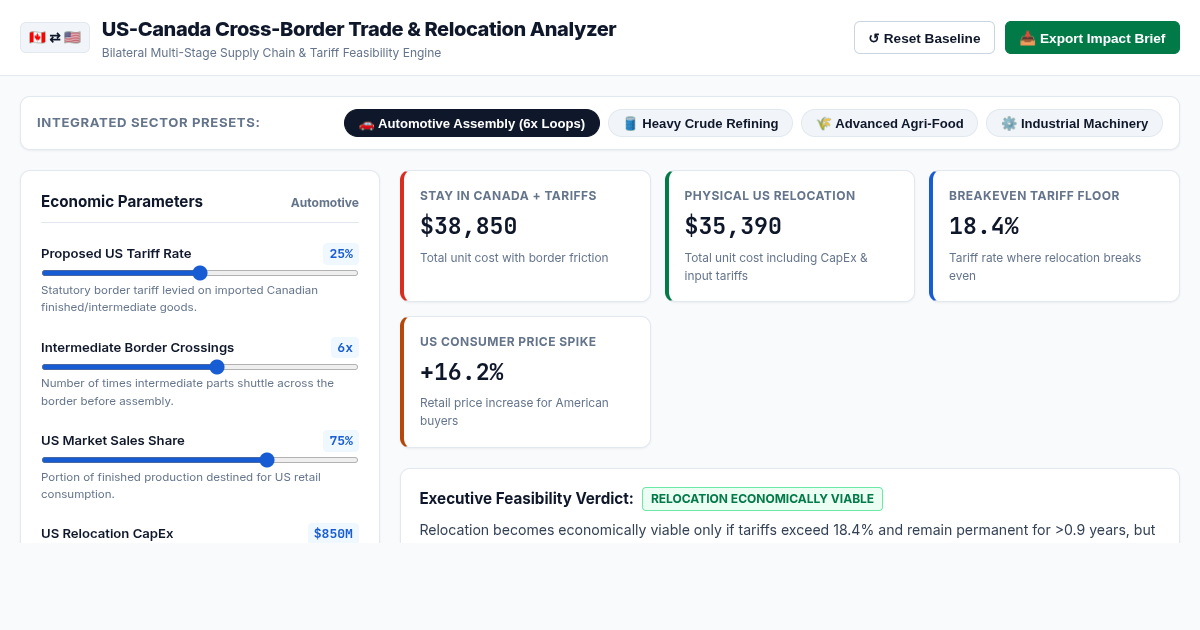Open the Breakeven Tariff Floor card
The height and width of the screenshot is (630, 1200).
click(x=1054, y=236)
